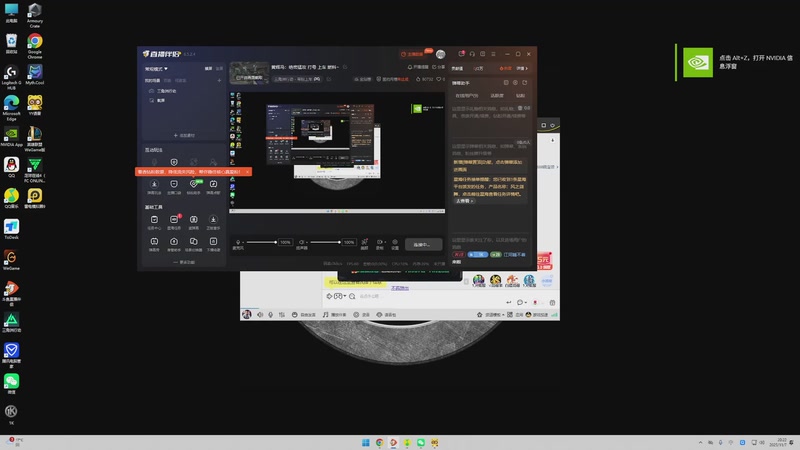Refresh the danmaku helper with the circular icon
The height and width of the screenshot is (450, 800).
click(x=524, y=83)
